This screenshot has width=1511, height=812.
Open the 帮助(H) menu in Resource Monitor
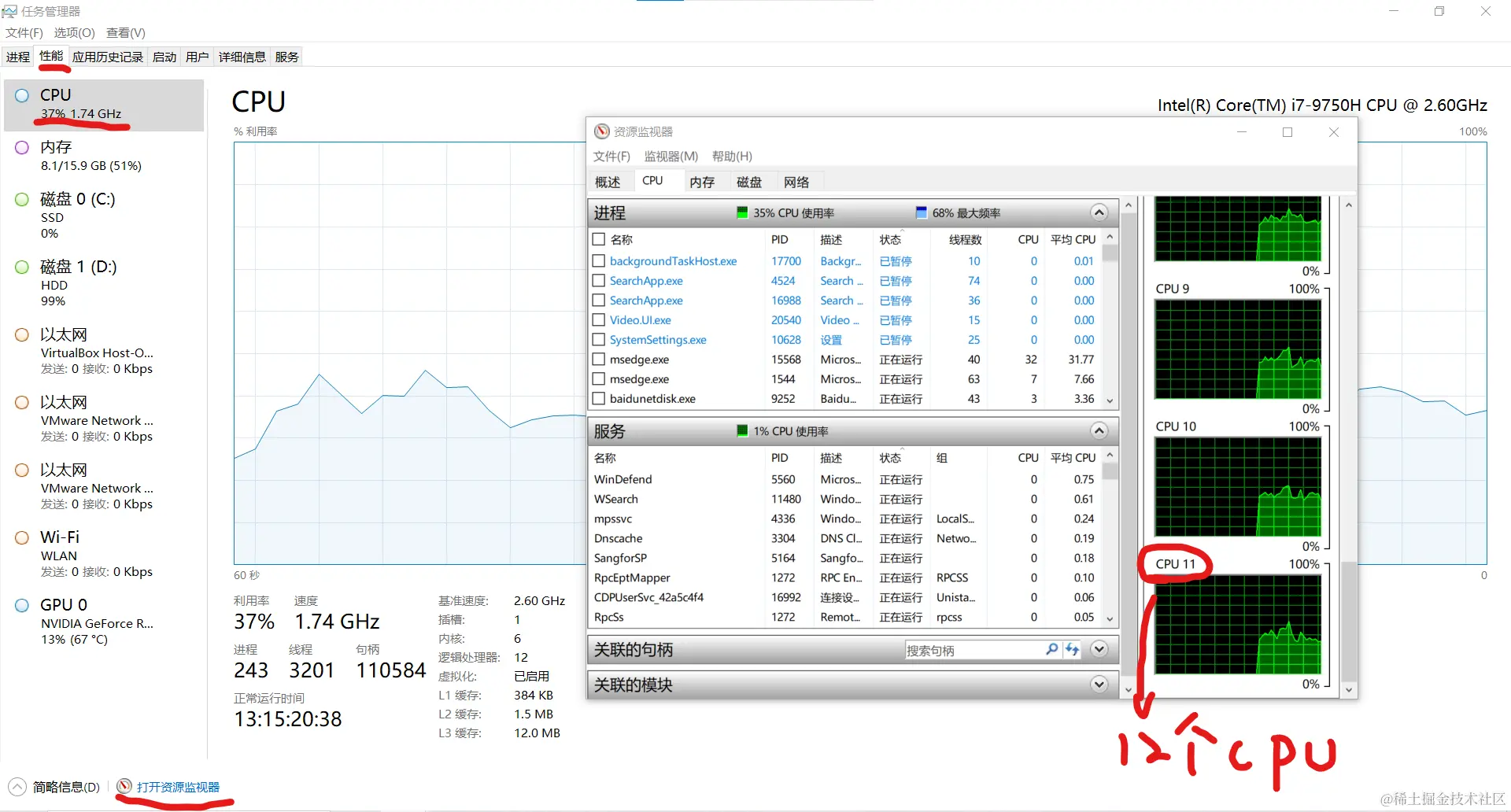point(732,156)
